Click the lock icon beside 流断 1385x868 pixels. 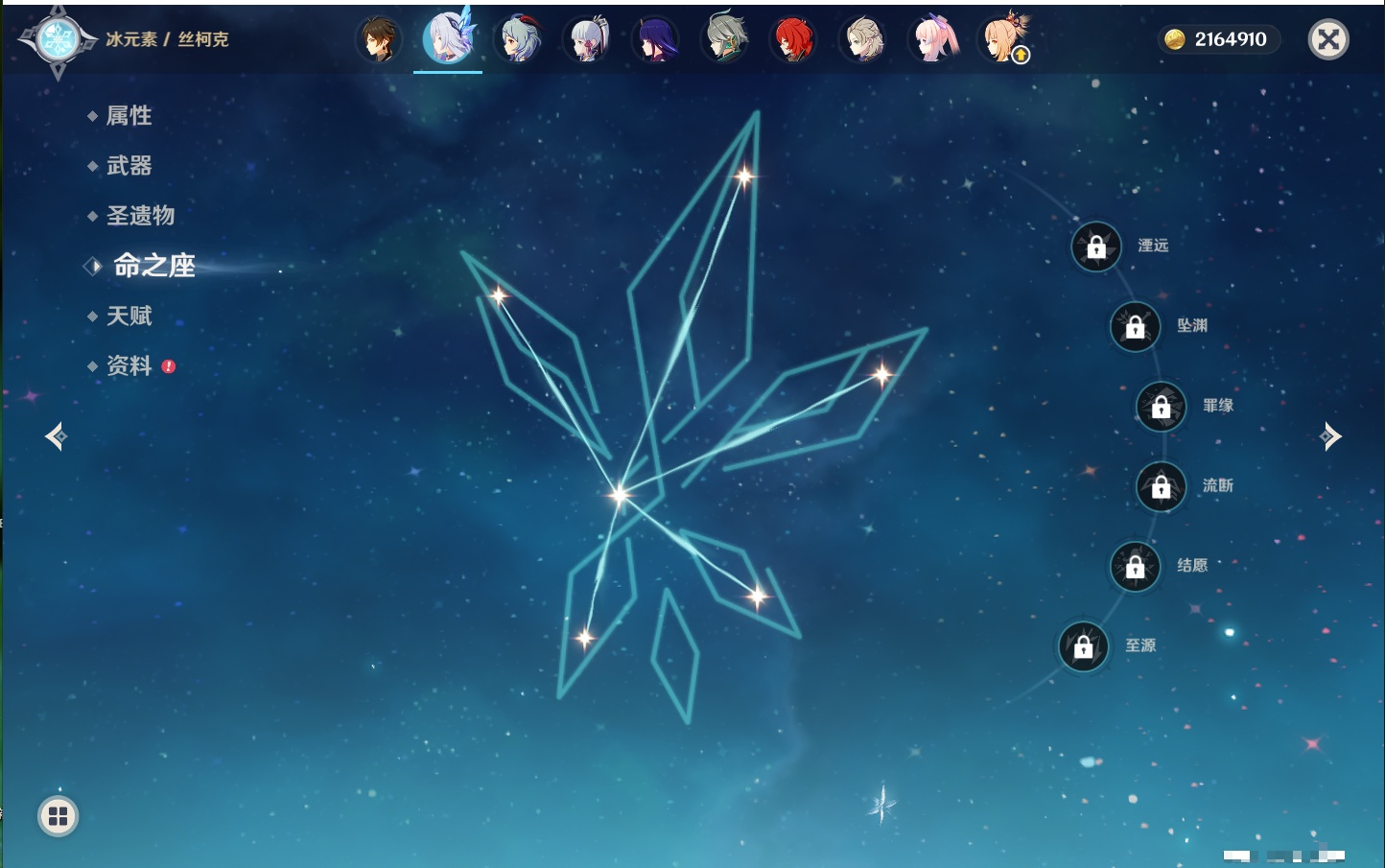point(1162,486)
